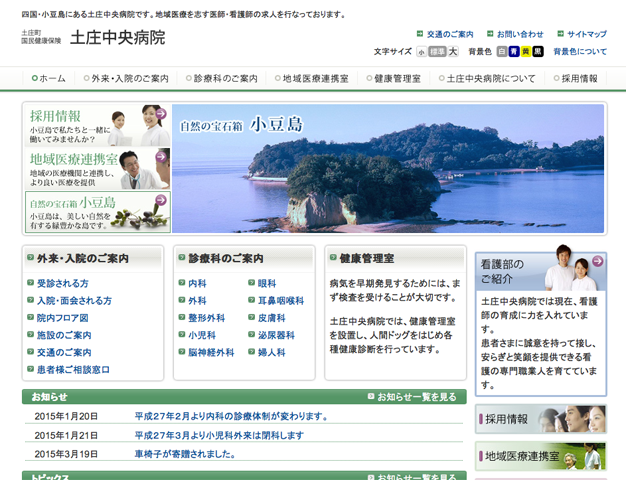Select the 採用情報 slider thumbnail with nurses
Image resolution: width=626 pixels, height=480 pixels.
click(x=98, y=125)
